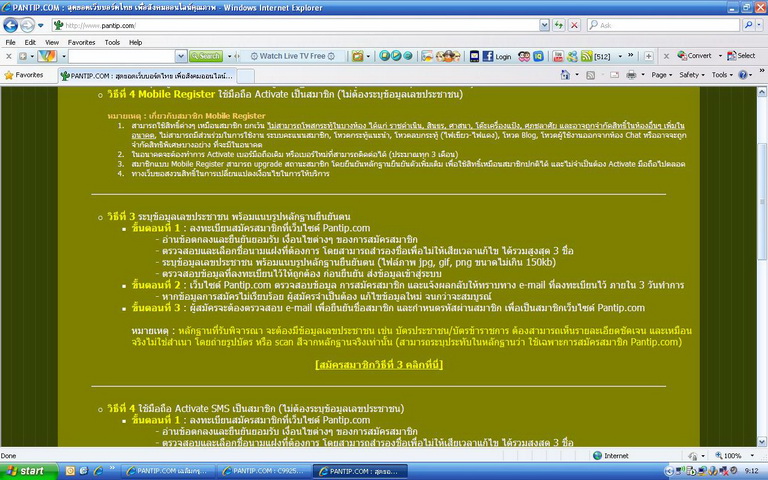Open the recent pages dropdown arrow
This screenshot has width=768, height=480.
pos(41,25)
